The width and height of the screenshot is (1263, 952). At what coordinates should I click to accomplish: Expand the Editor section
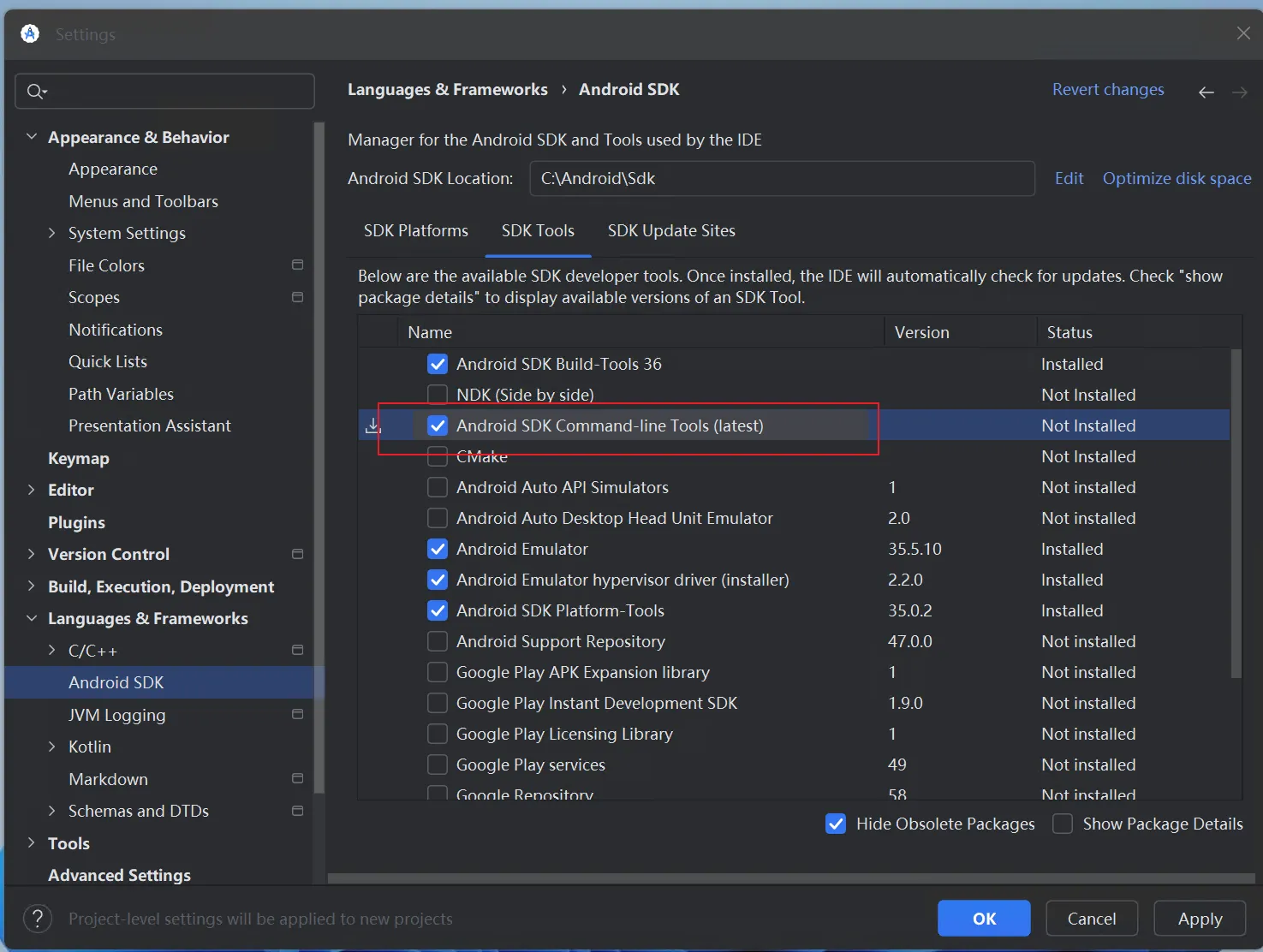pyautogui.click(x=32, y=490)
